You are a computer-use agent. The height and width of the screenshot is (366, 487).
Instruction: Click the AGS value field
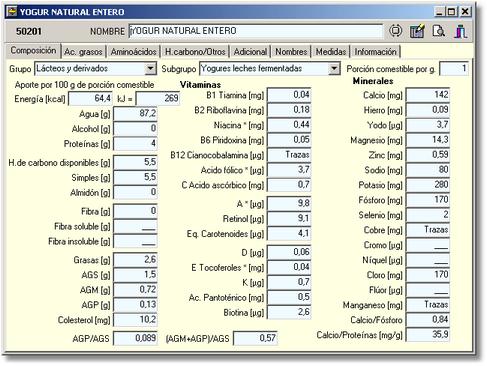click(x=135, y=275)
